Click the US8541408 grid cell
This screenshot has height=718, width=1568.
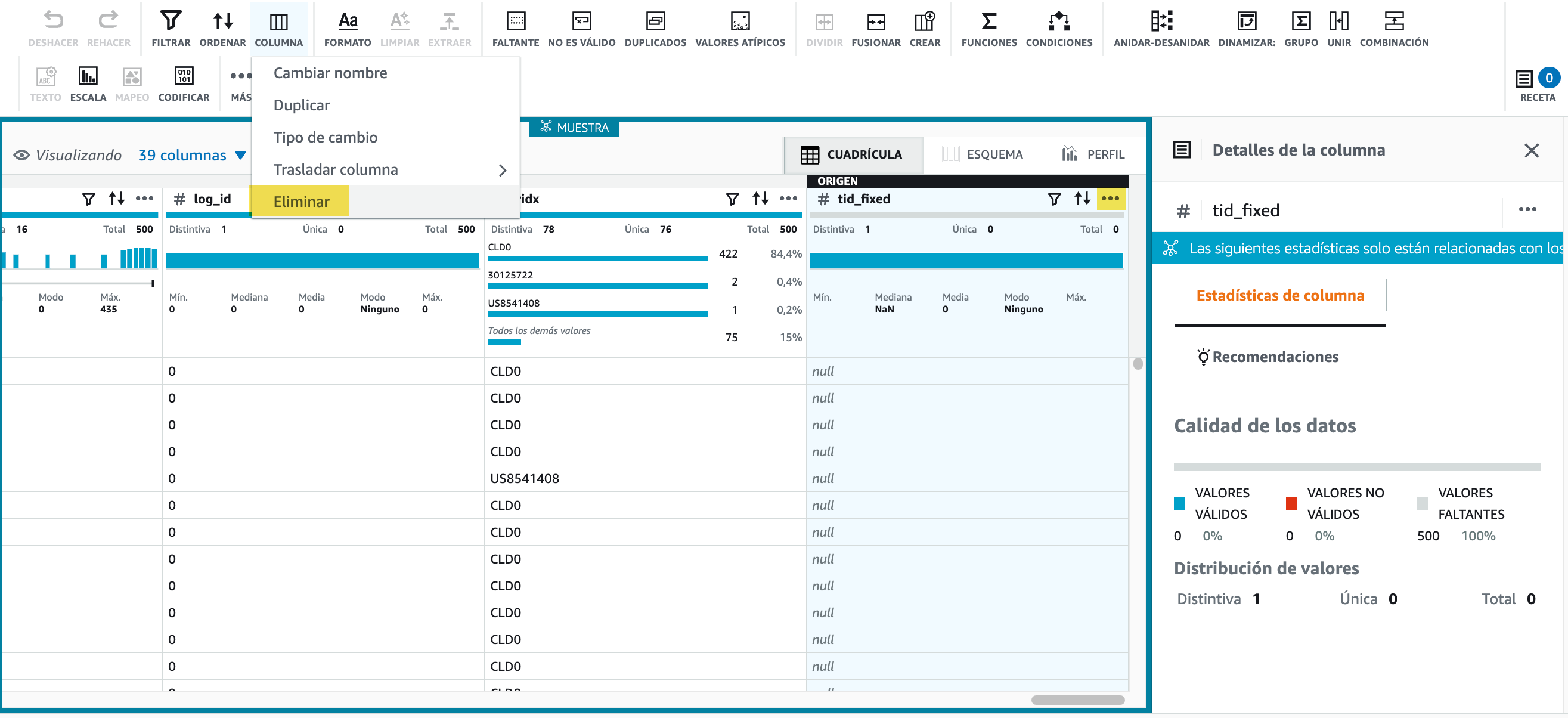pos(644,479)
